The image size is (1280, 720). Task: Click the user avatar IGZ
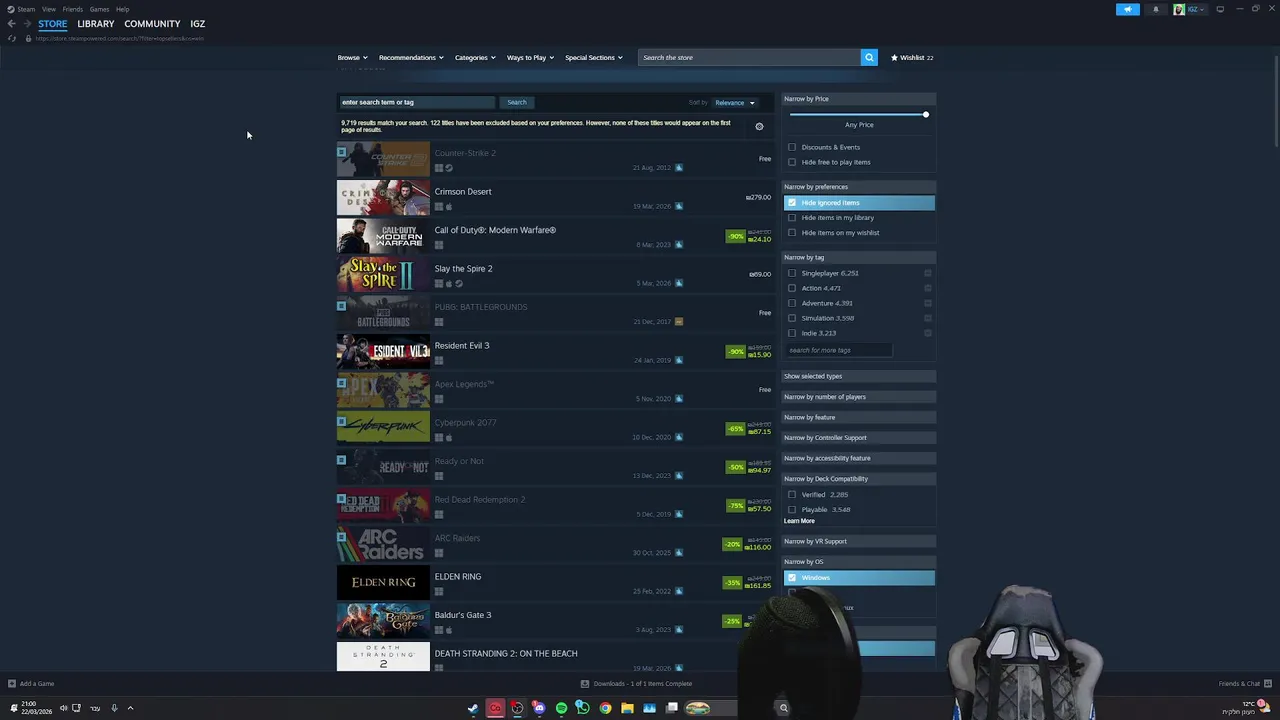tap(1179, 9)
